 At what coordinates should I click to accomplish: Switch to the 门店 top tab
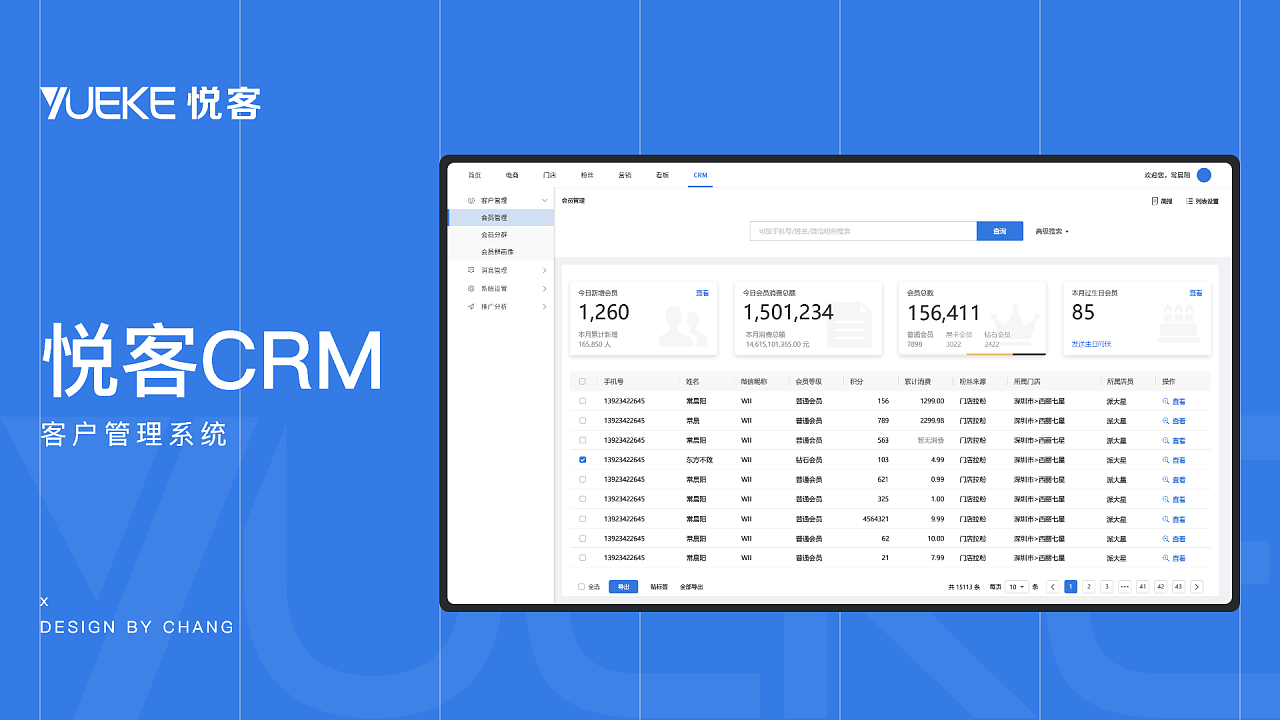(549, 175)
